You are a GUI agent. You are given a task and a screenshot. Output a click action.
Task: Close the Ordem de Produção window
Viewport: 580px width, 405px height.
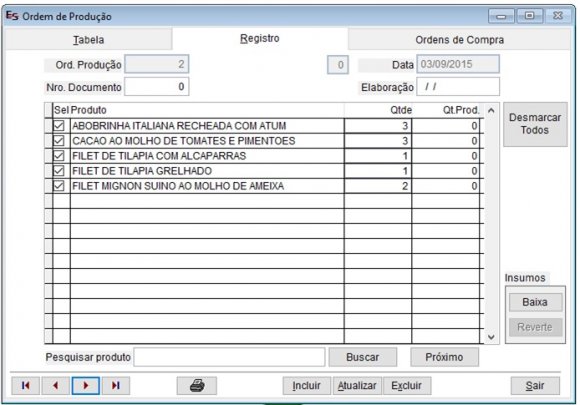pos(558,16)
